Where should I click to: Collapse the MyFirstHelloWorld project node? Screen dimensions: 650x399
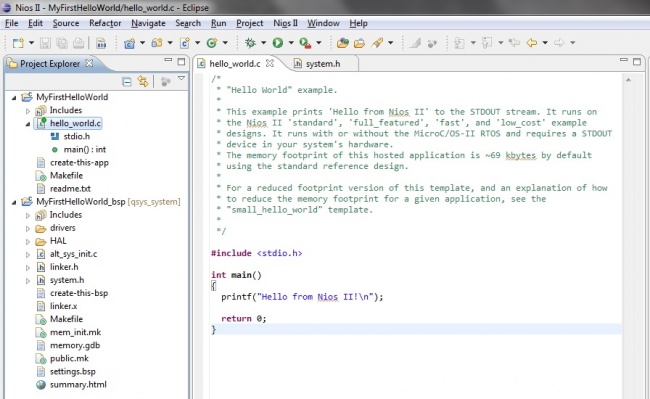(14, 98)
